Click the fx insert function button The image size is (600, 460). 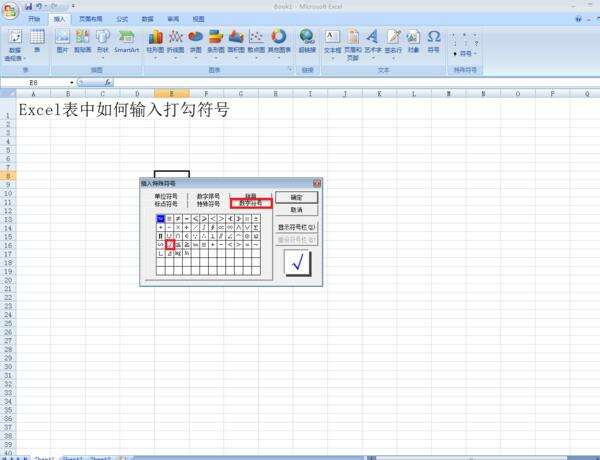108,82
